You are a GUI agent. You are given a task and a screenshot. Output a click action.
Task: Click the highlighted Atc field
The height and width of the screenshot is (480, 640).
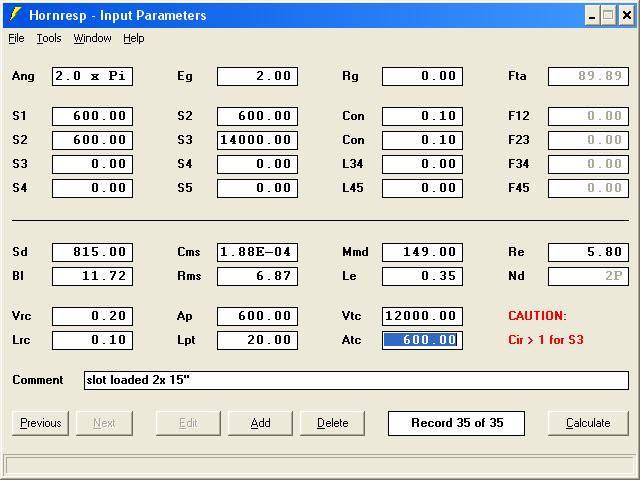(x=422, y=340)
